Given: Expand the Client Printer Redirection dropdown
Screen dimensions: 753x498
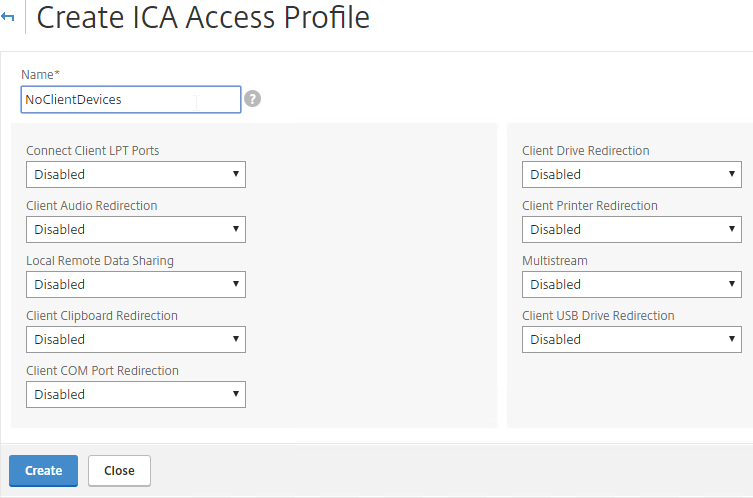Looking at the screenshot, I should pos(632,230).
